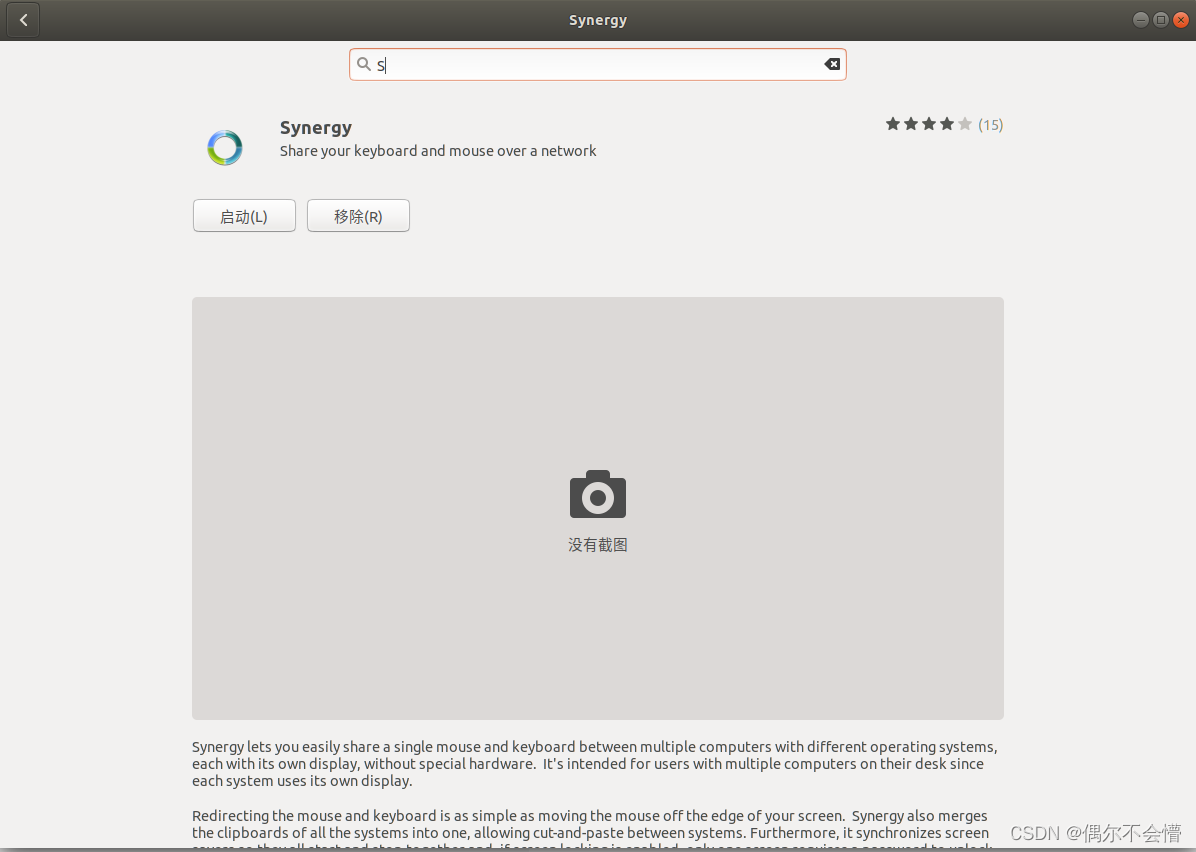Click the third rating star

point(929,124)
